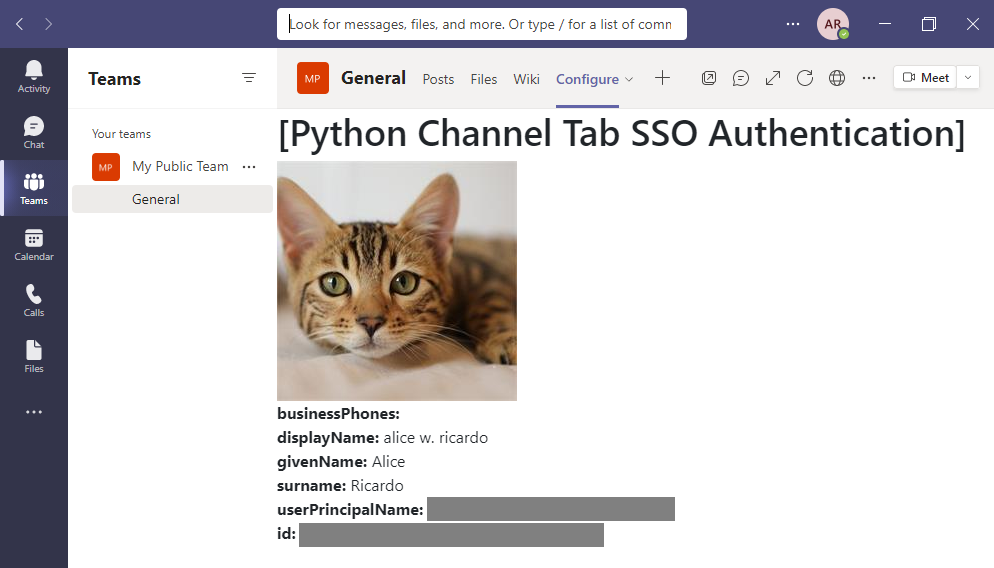Click the cat profile photo

tap(397, 281)
